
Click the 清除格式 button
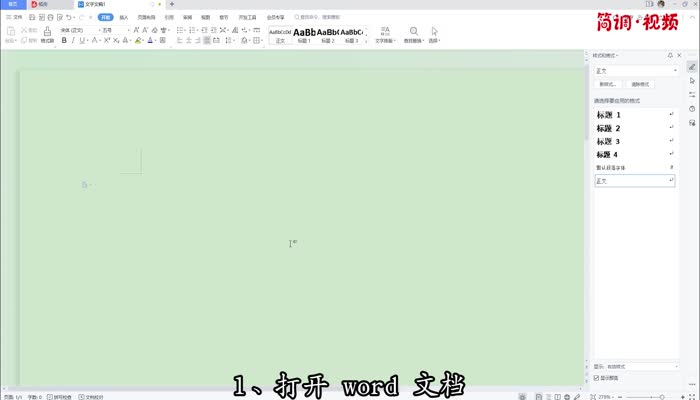click(639, 85)
